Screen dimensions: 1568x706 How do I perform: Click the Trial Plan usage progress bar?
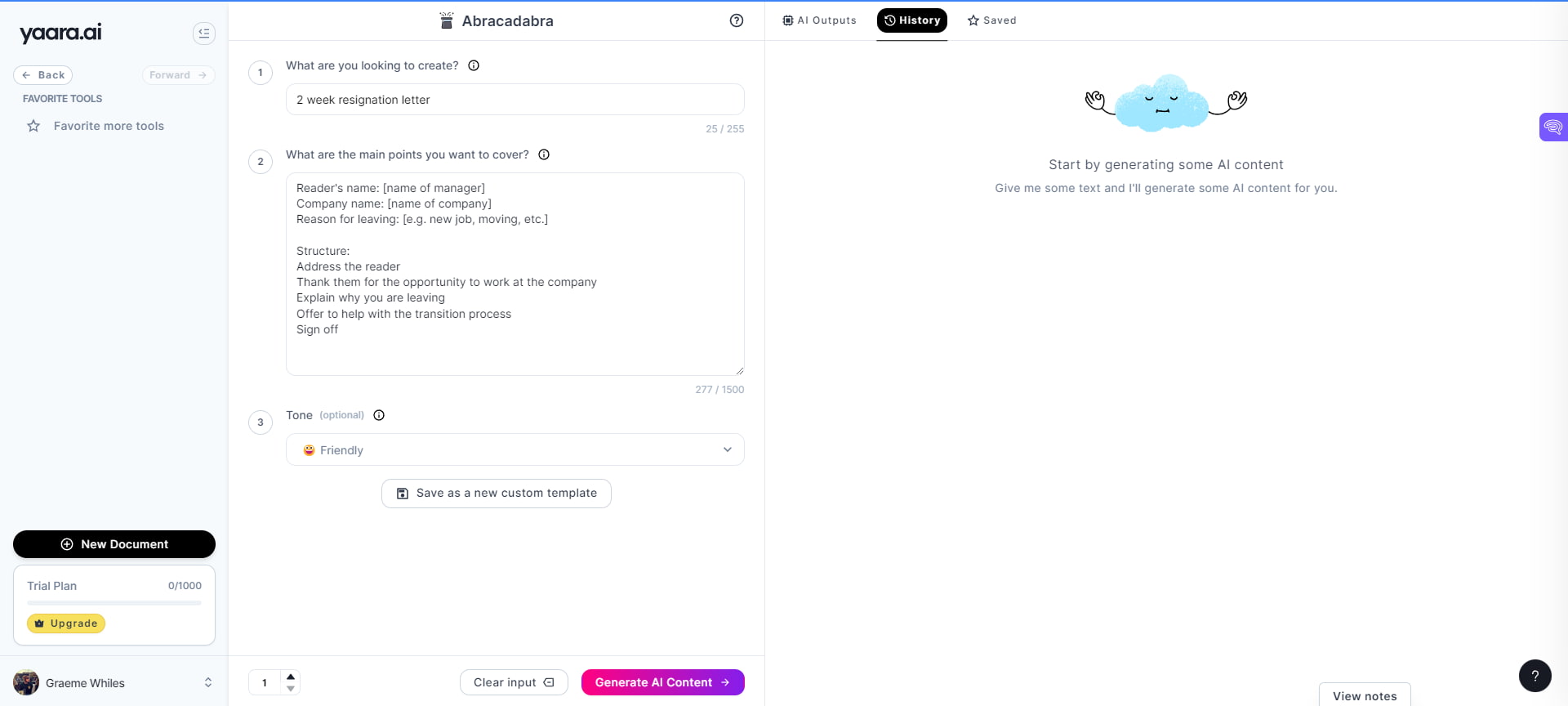(x=114, y=602)
